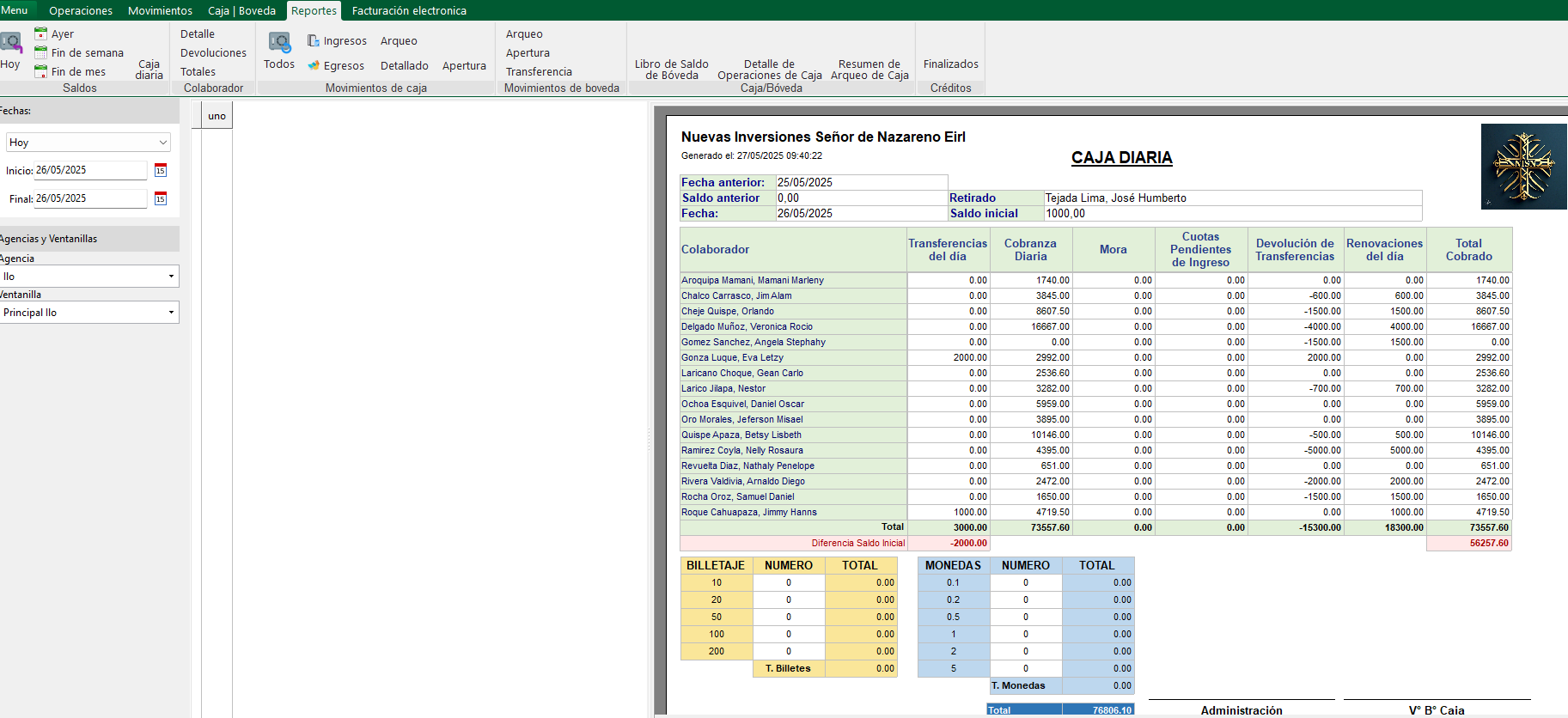Screen dimensions: 1568x718
Task: Open the Menu tab
Action: tap(15, 10)
